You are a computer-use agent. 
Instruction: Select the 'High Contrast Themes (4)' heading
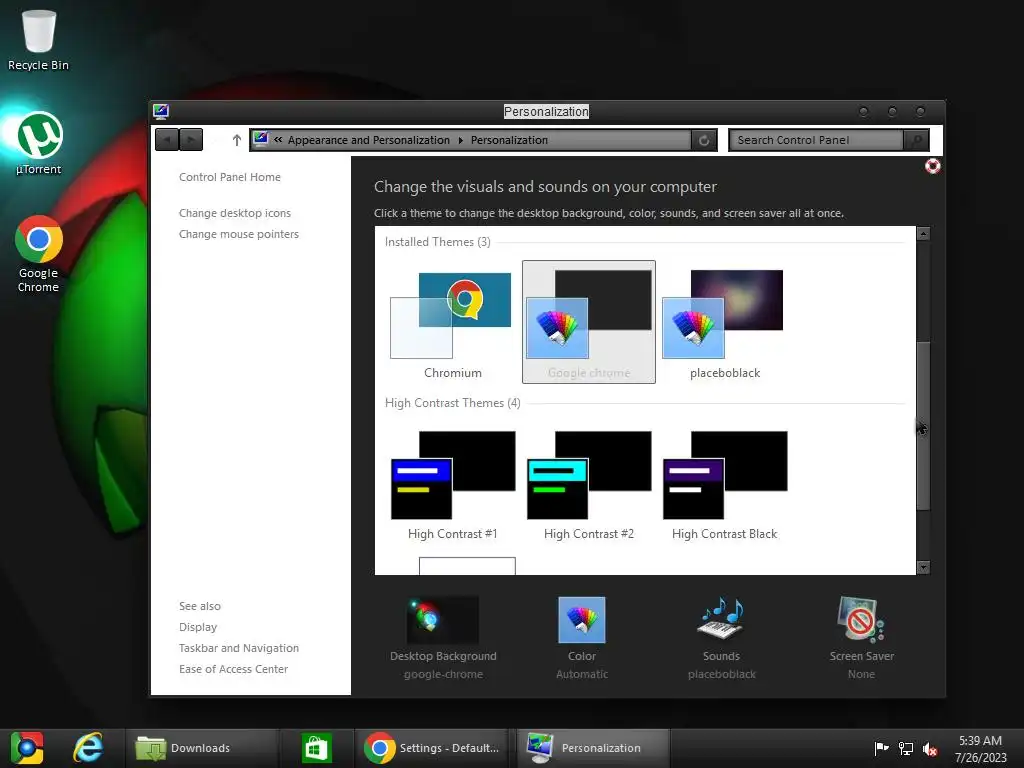pyautogui.click(x=453, y=403)
